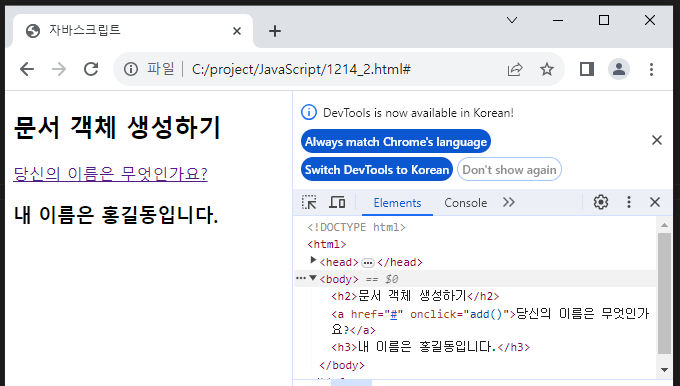
Task: Toggle the device toolbar
Action: point(337,202)
